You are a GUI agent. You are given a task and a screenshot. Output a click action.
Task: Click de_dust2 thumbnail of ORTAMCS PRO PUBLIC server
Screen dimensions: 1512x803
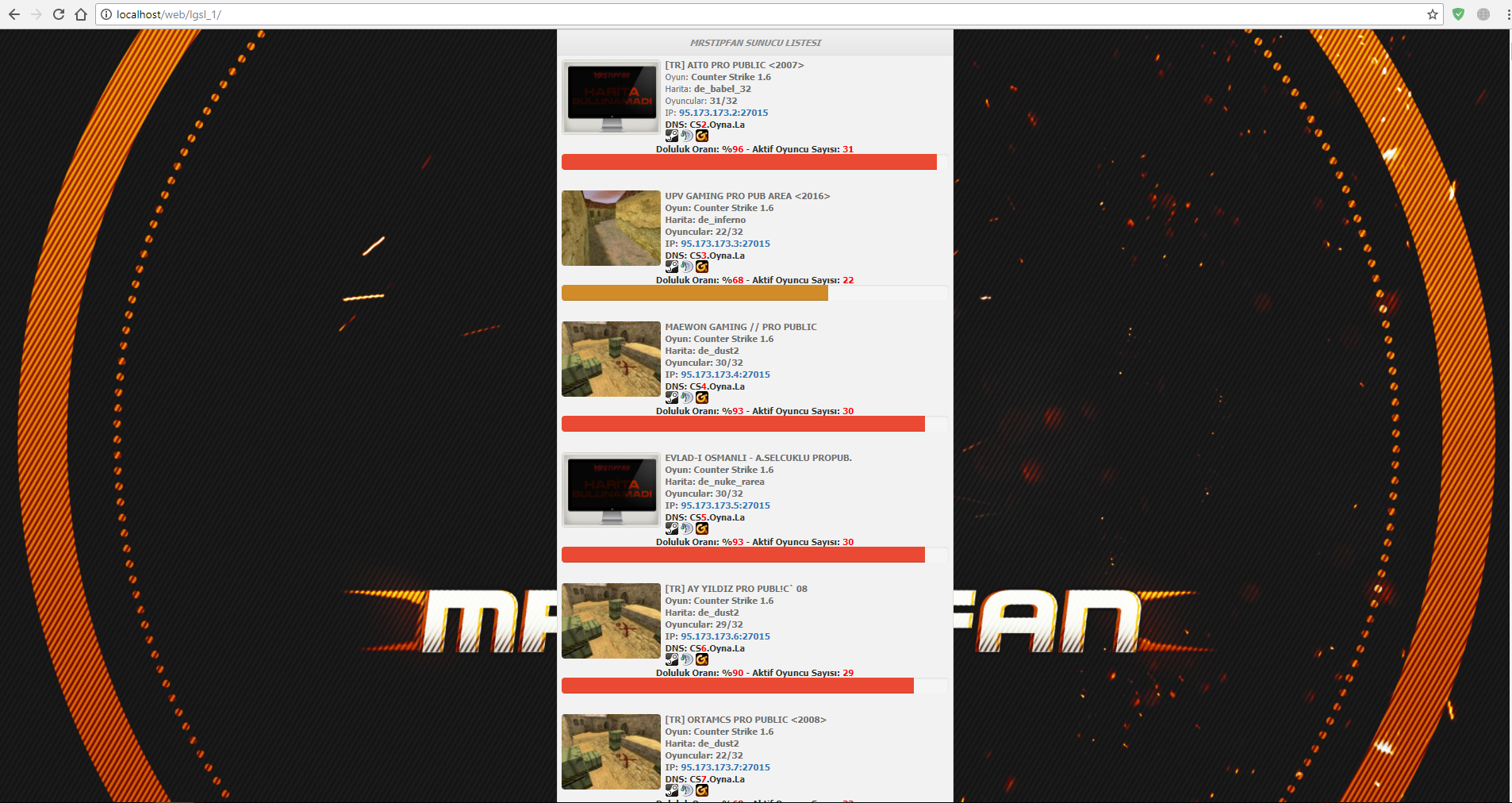(611, 751)
